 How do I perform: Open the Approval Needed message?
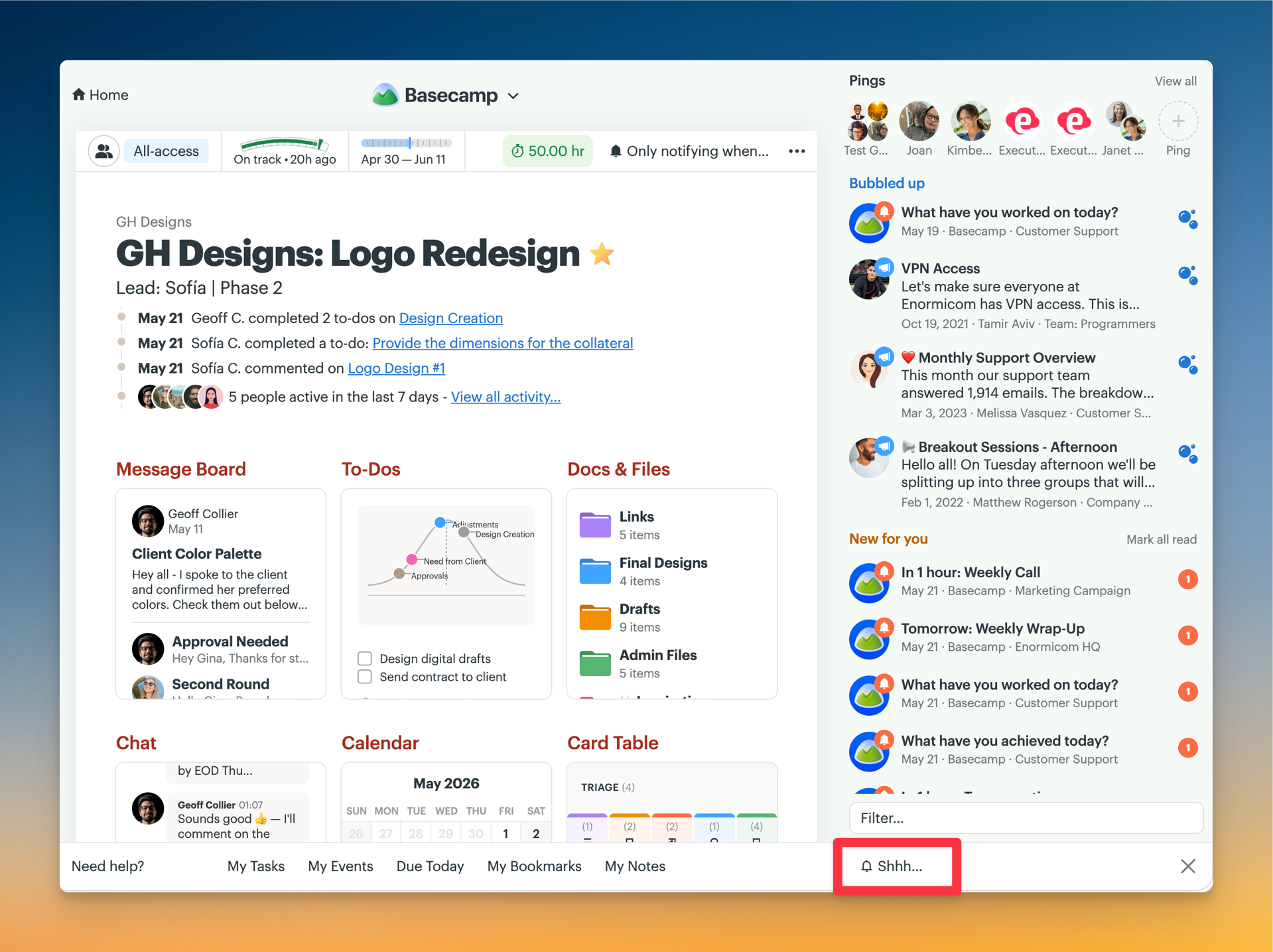230,642
